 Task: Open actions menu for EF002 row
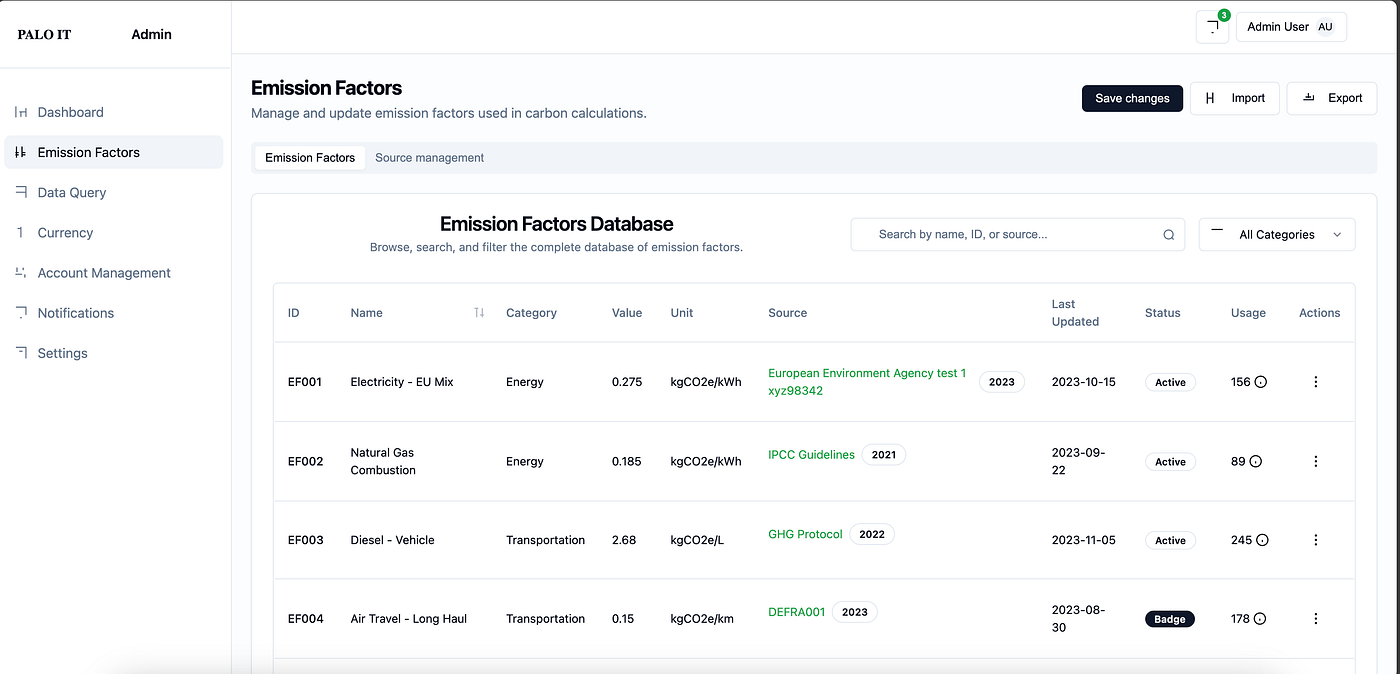(x=1315, y=461)
